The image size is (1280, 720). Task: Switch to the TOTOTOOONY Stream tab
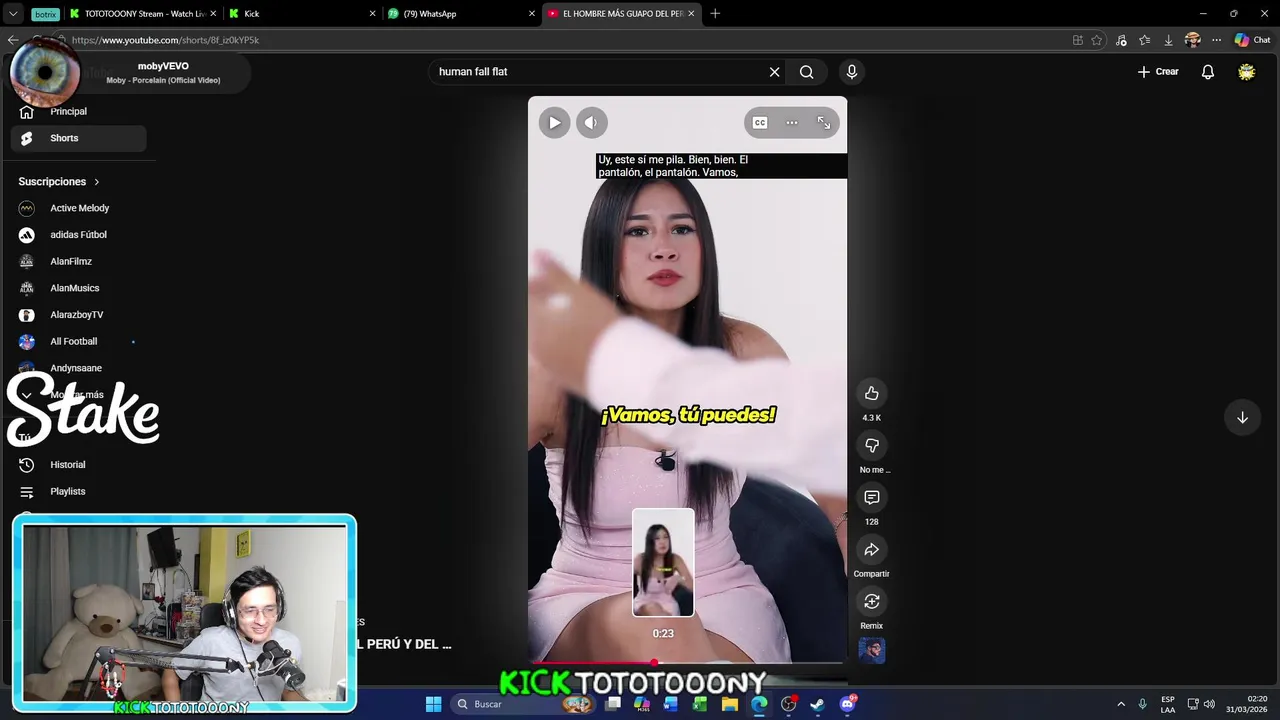(143, 14)
